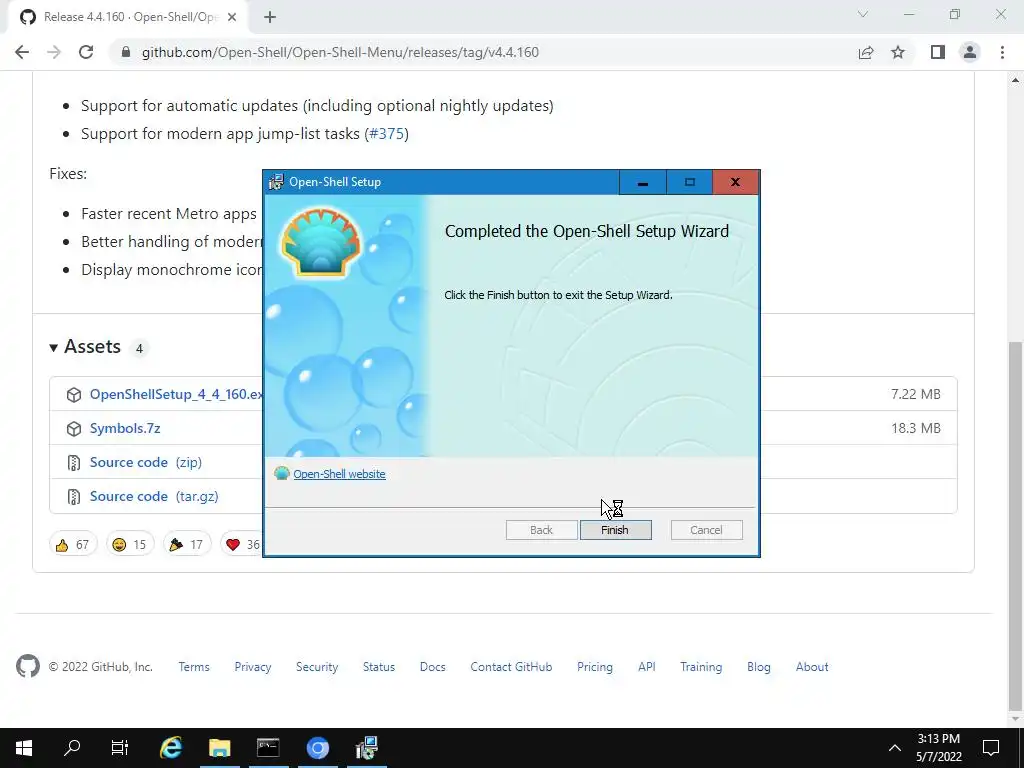Viewport: 1024px width, 768px height.
Task: Open the Pricing footer link
Action: pyautogui.click(x=595, y=667)
